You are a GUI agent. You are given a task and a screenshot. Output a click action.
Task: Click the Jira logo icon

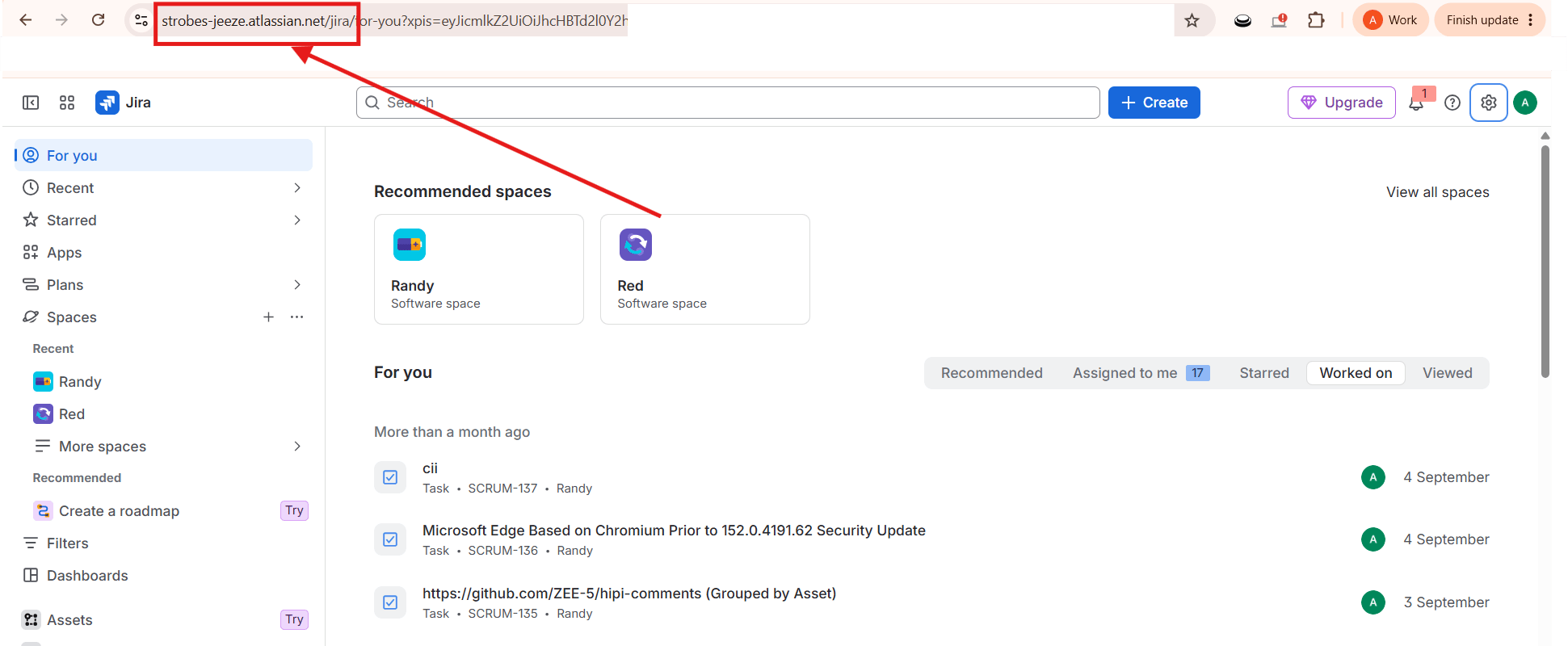click(107, 103)
